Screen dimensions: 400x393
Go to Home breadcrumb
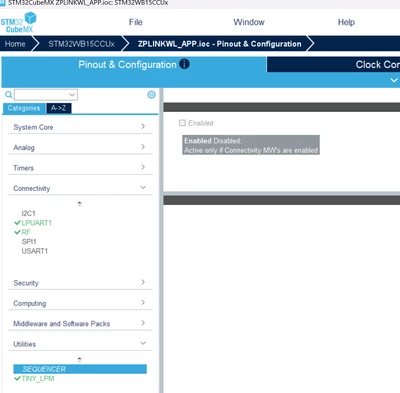tap(15, 44)
